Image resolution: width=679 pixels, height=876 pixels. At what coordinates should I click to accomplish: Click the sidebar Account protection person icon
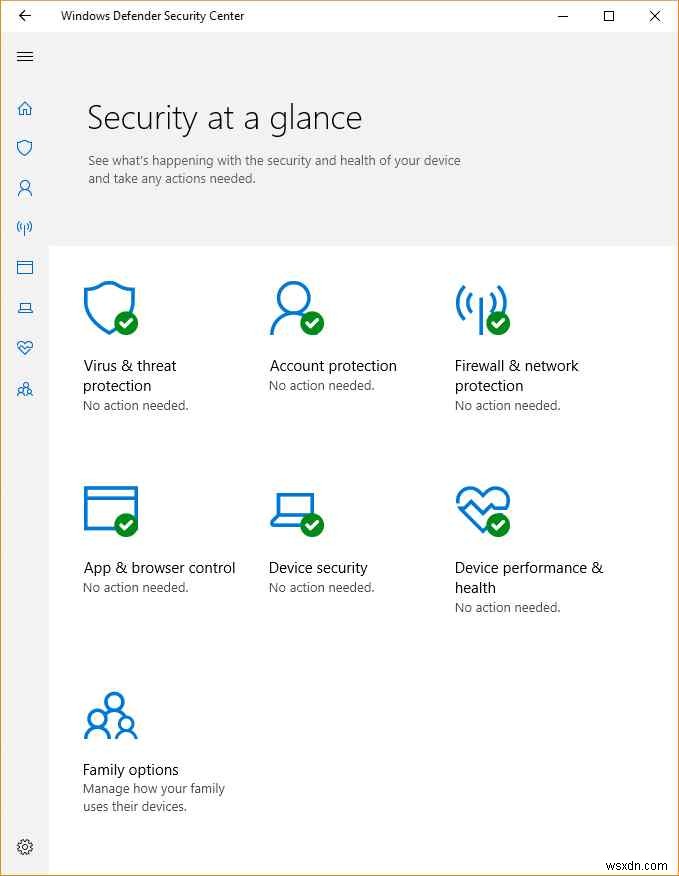tap(24, 188)
